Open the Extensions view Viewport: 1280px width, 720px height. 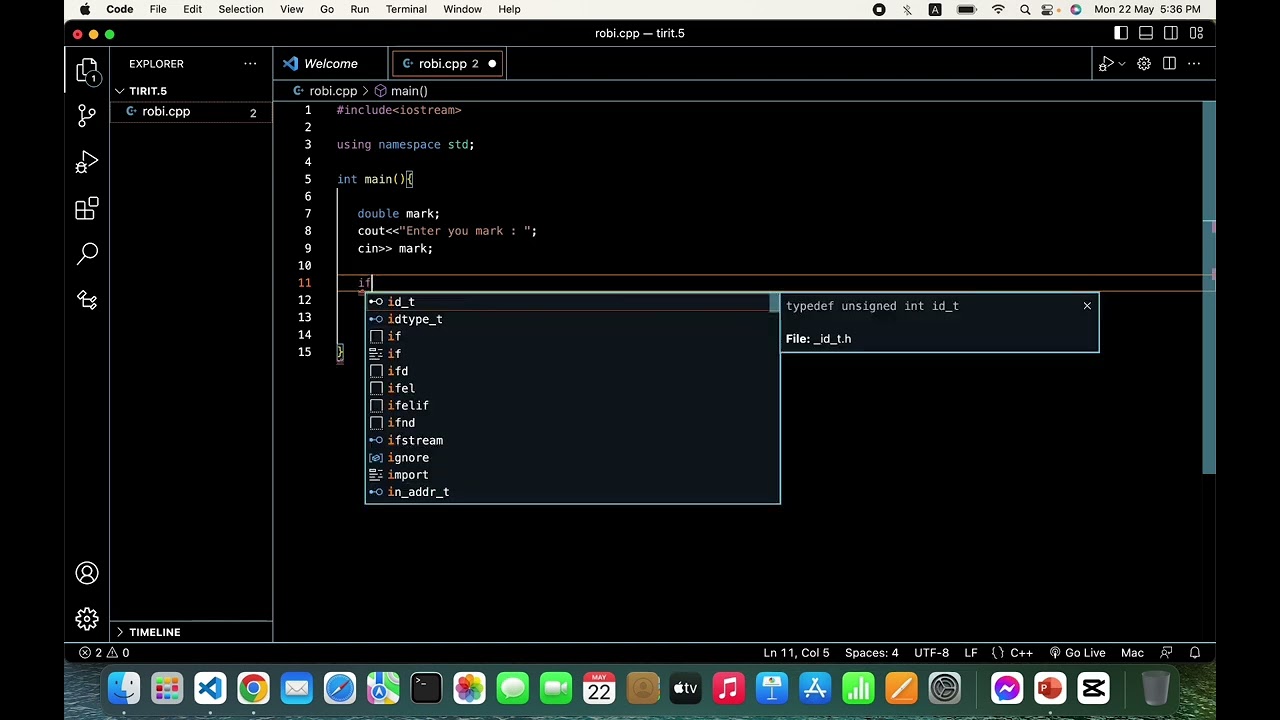pyautogui.click(x=87, y=208)
